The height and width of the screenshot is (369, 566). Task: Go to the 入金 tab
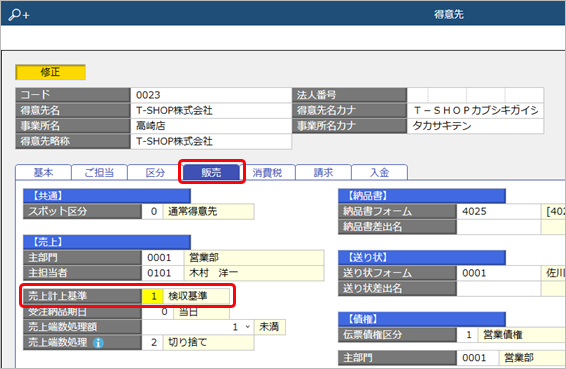379,172
